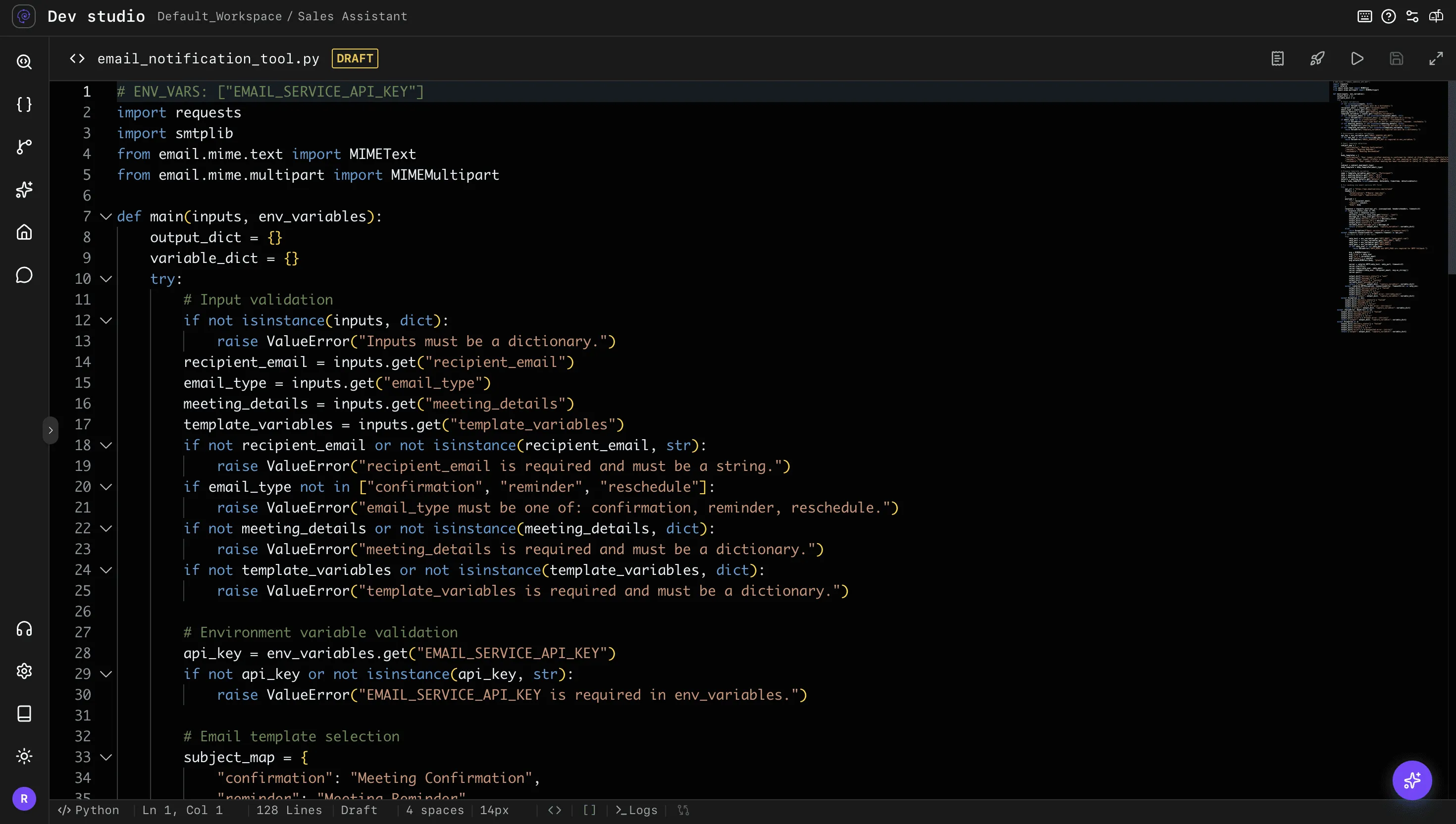
Task: Collapse the fold chevron at line 24
Action: point(106,570)
